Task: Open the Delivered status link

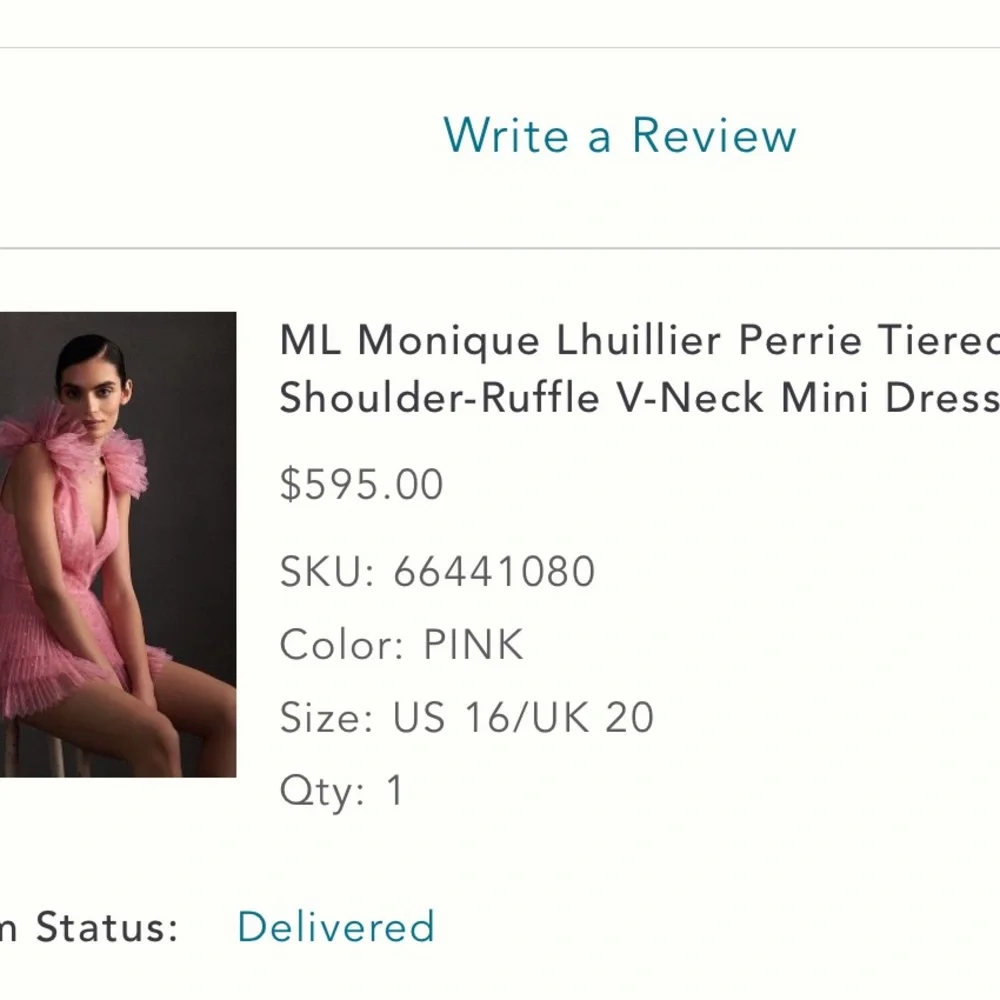Action: pyautogui.click(x=335, y=926)
